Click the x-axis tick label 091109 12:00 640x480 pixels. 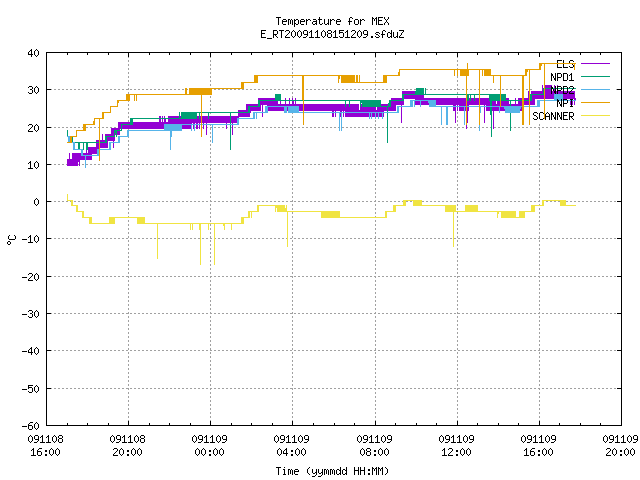pyautogui.click(x=457, y=446)
